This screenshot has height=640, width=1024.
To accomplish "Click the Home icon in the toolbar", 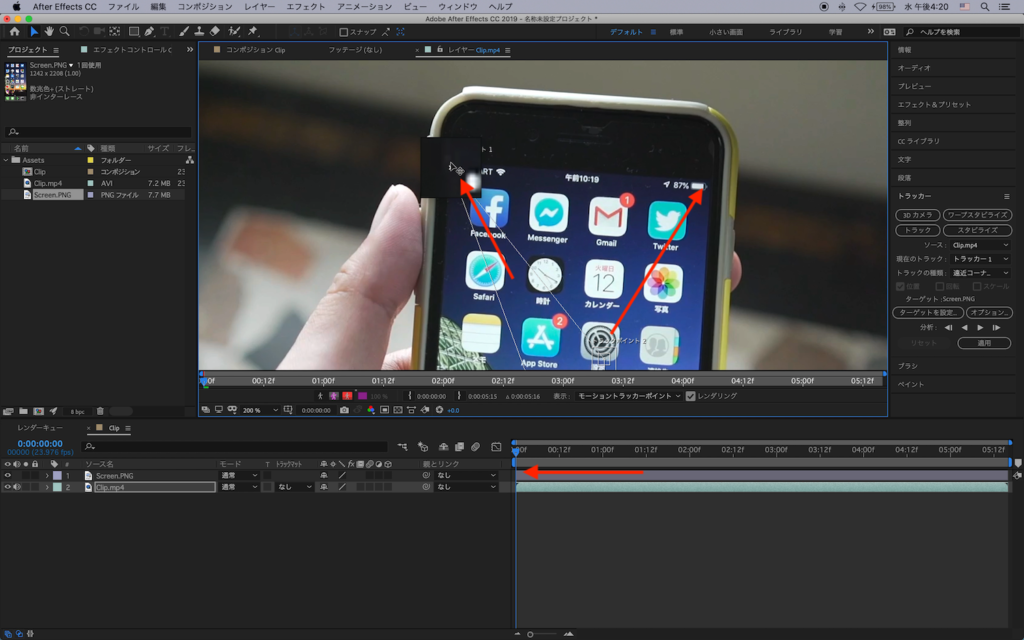I will click(14, 32).
